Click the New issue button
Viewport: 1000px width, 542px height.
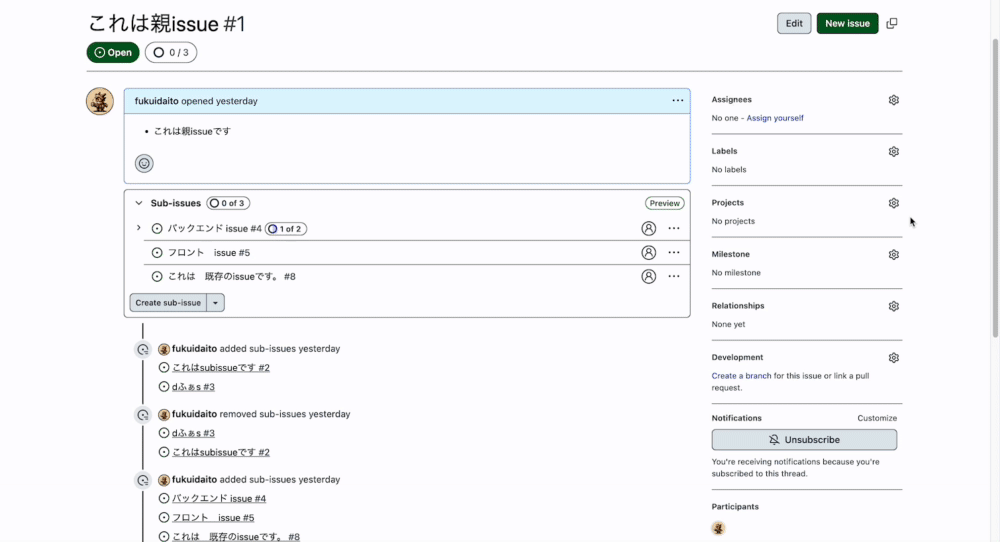pyautogui.click(x=848, y=24)
